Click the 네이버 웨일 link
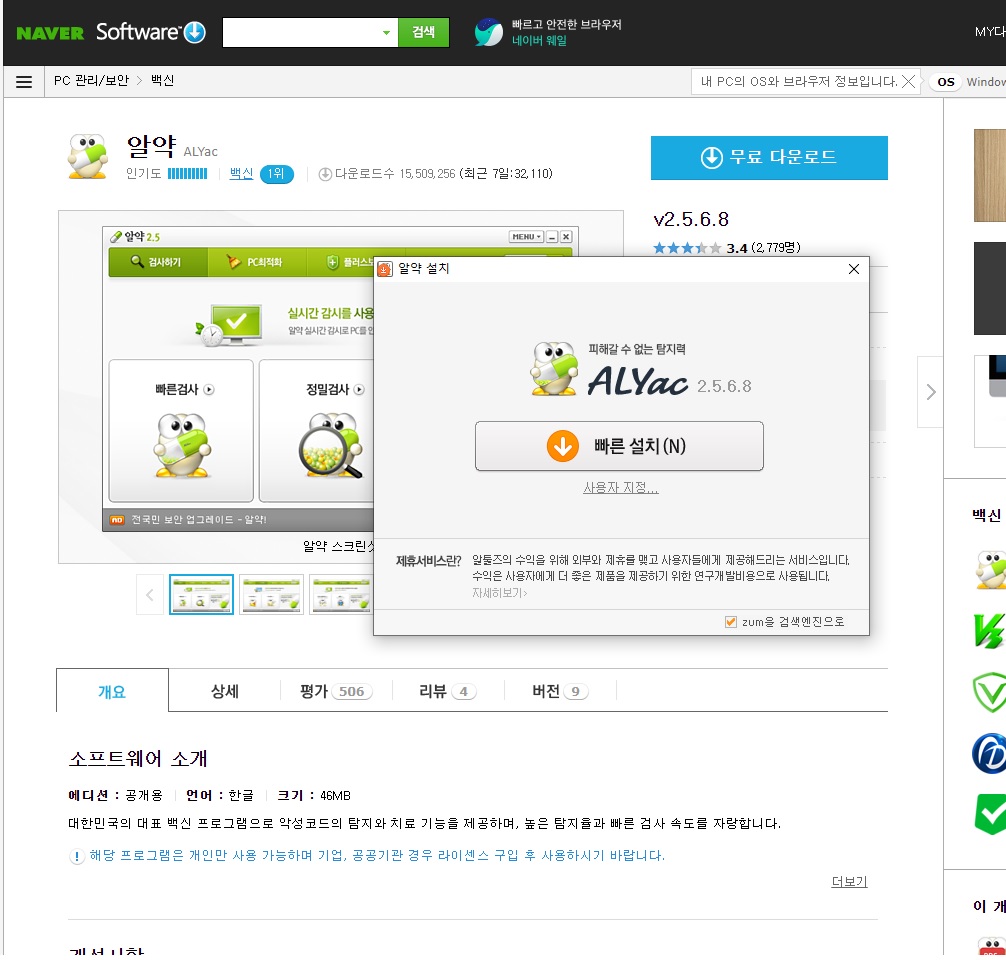 pos(539,41)
